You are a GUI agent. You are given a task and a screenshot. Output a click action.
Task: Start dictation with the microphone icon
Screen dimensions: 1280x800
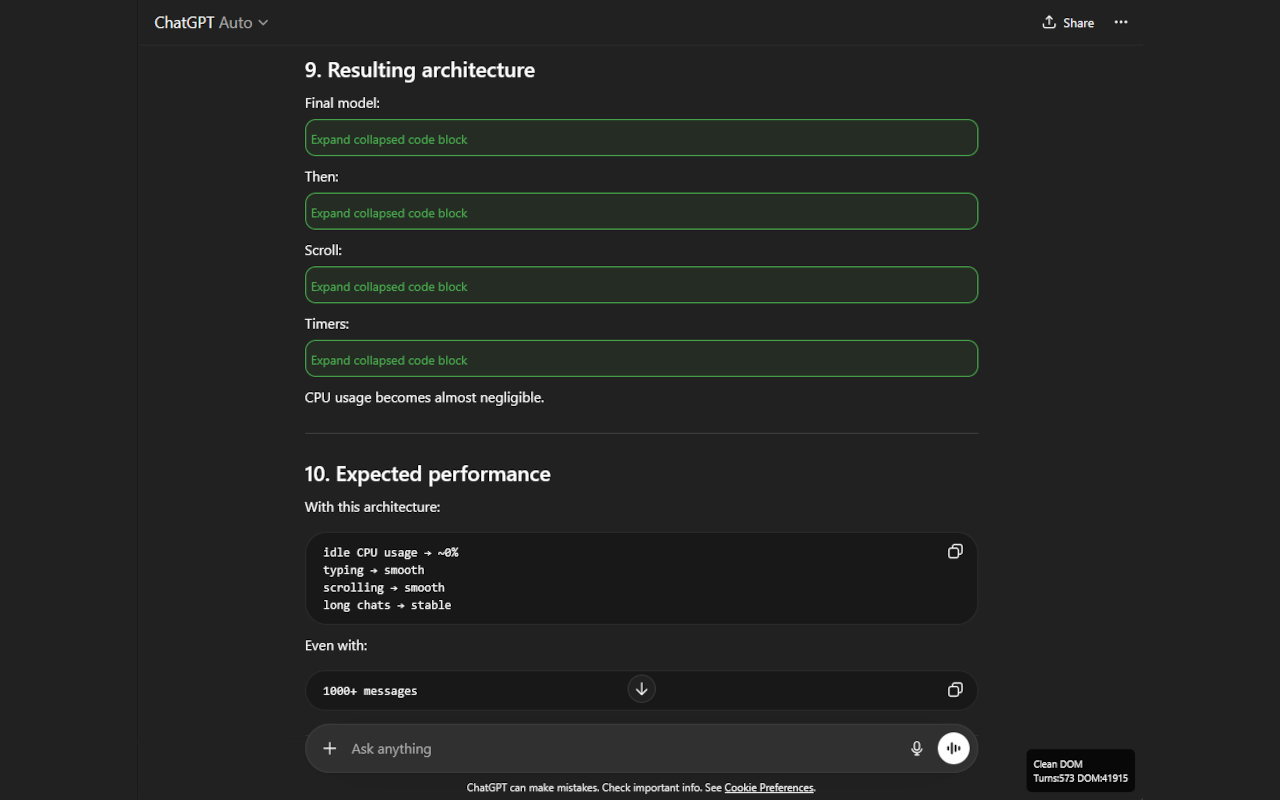coord(916,748)
